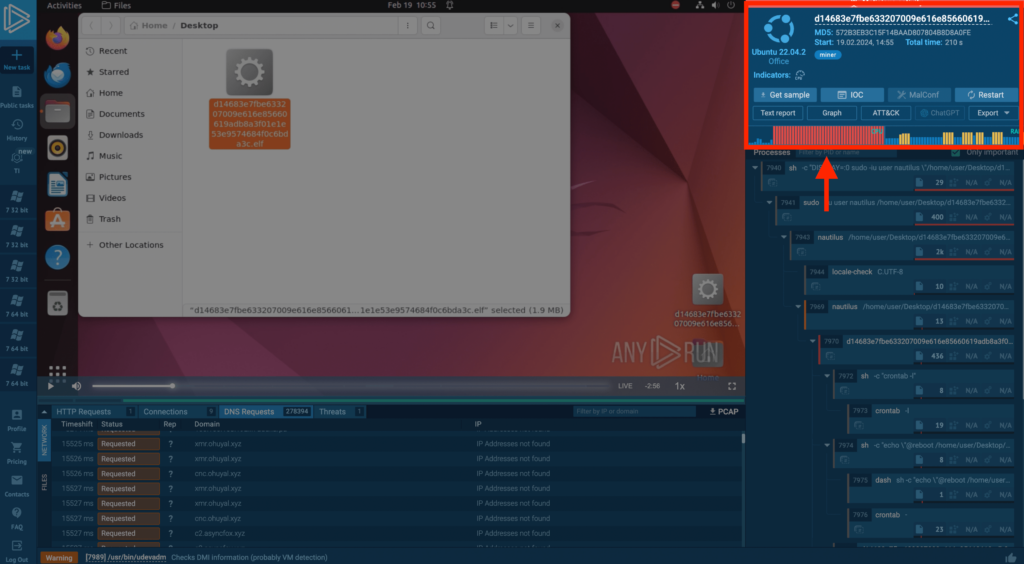The width and height of the screenshot is (1024, 564).
Task: Collapse the 7941 sudo process node
Action: [771, 203]
